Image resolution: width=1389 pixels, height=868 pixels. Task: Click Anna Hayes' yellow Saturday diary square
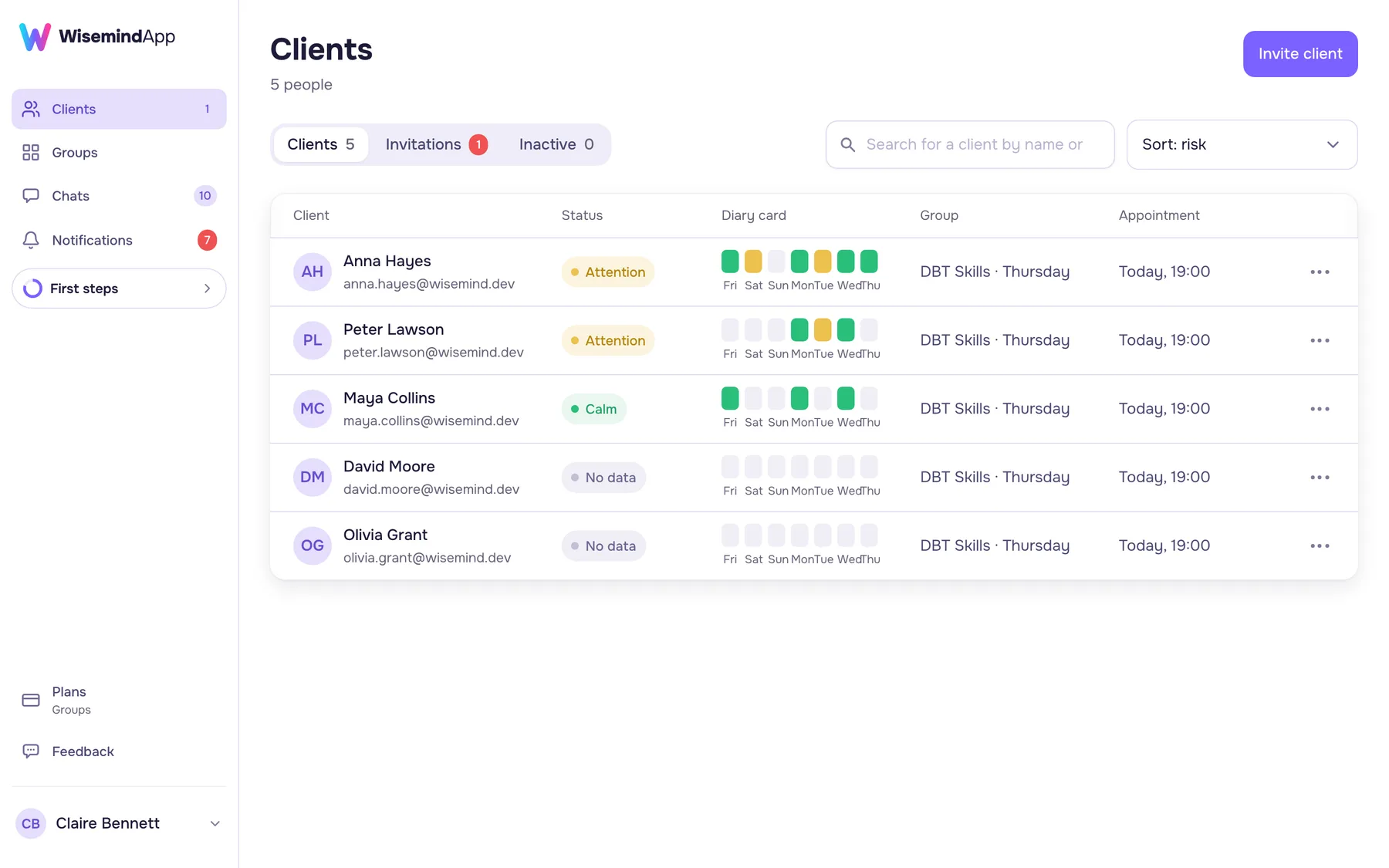point(753,262)
